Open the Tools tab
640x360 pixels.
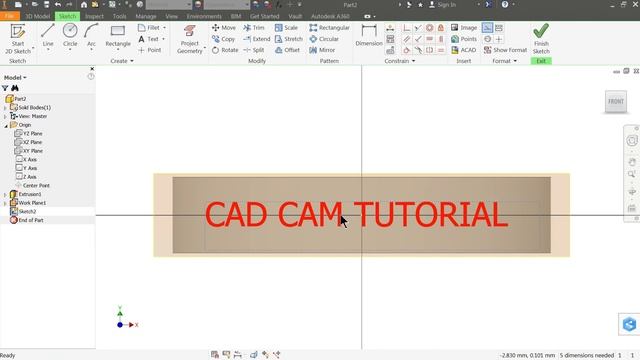point(120,16)
